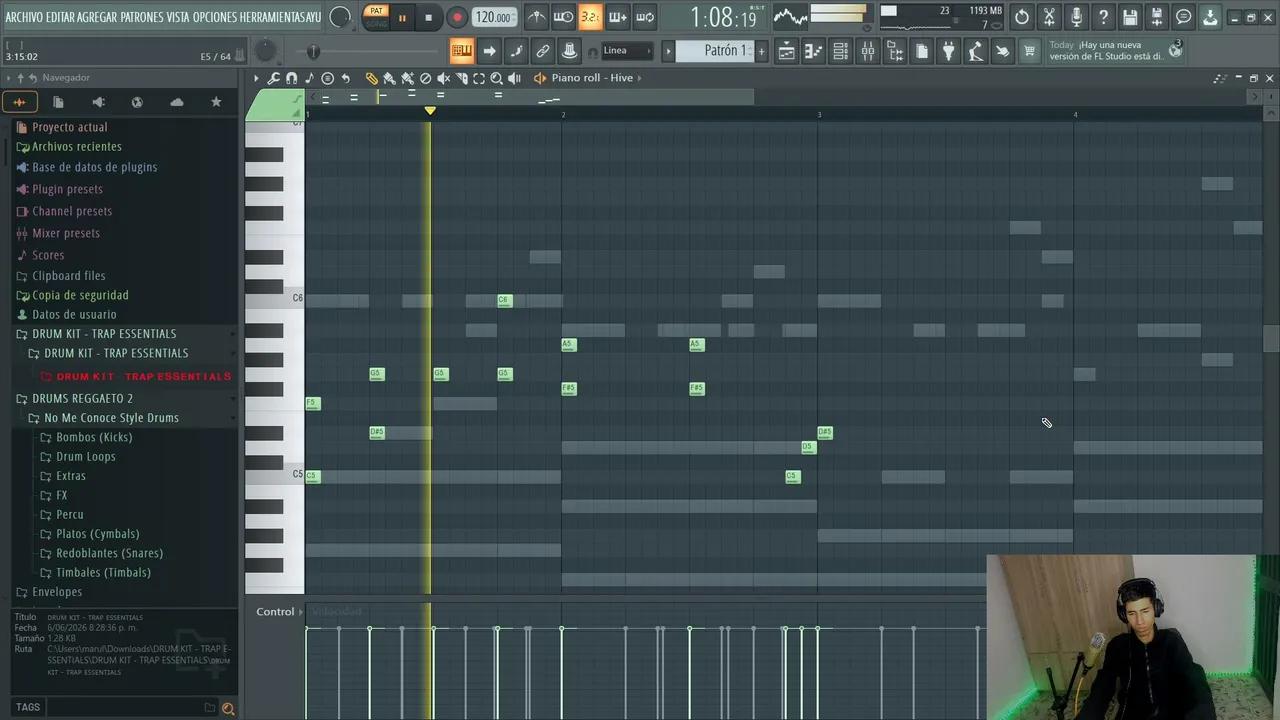
Task: Select the slice tool in piano roll toolbar
Action: [x=462, y=78]
